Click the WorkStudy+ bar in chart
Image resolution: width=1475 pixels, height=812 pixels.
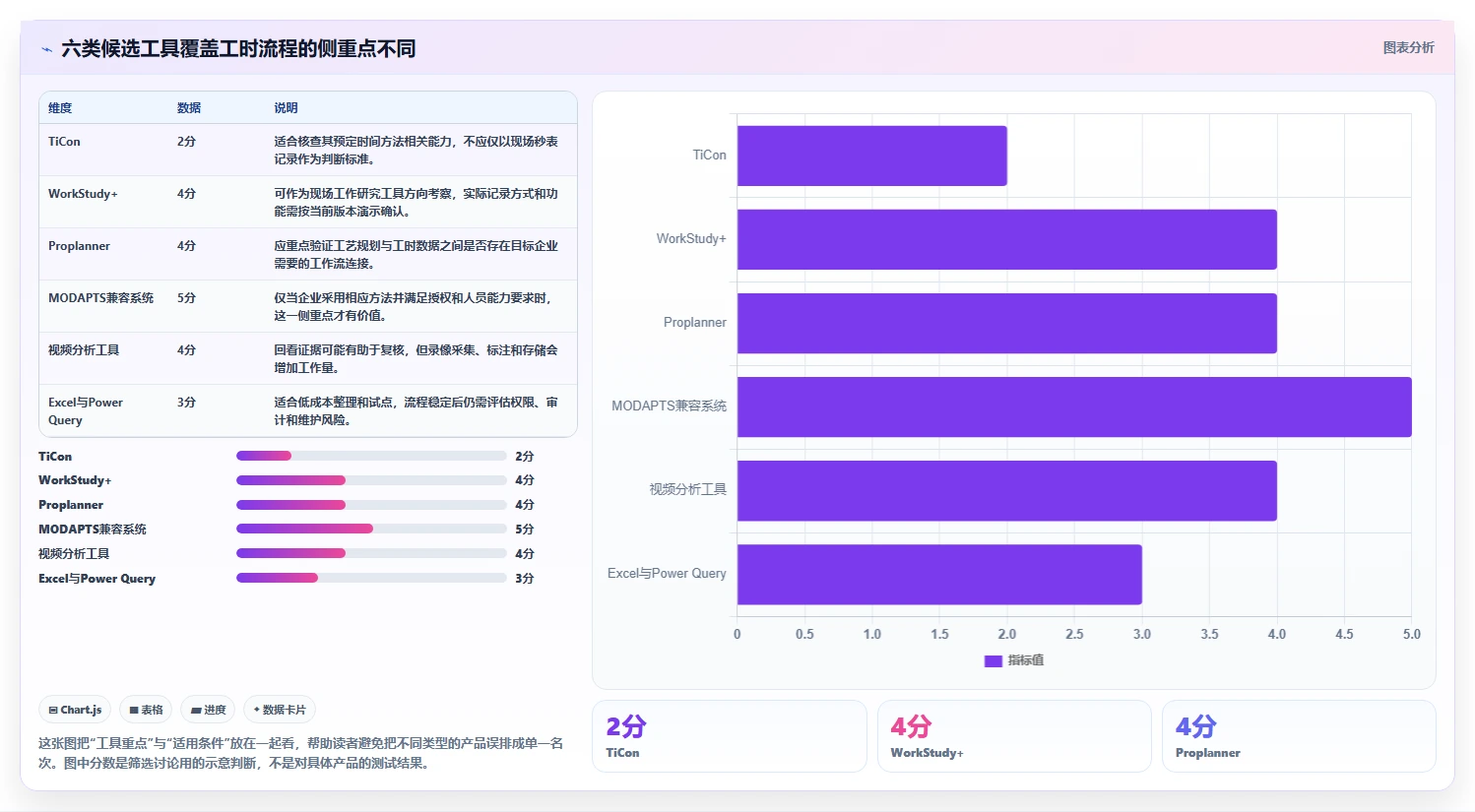[1006, 239]
